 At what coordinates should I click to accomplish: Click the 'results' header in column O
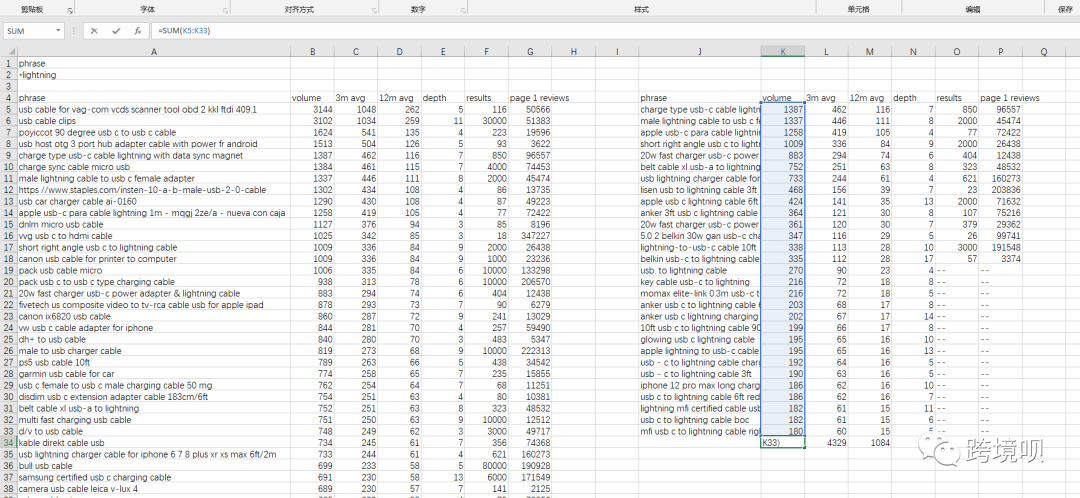pos(957,98)
